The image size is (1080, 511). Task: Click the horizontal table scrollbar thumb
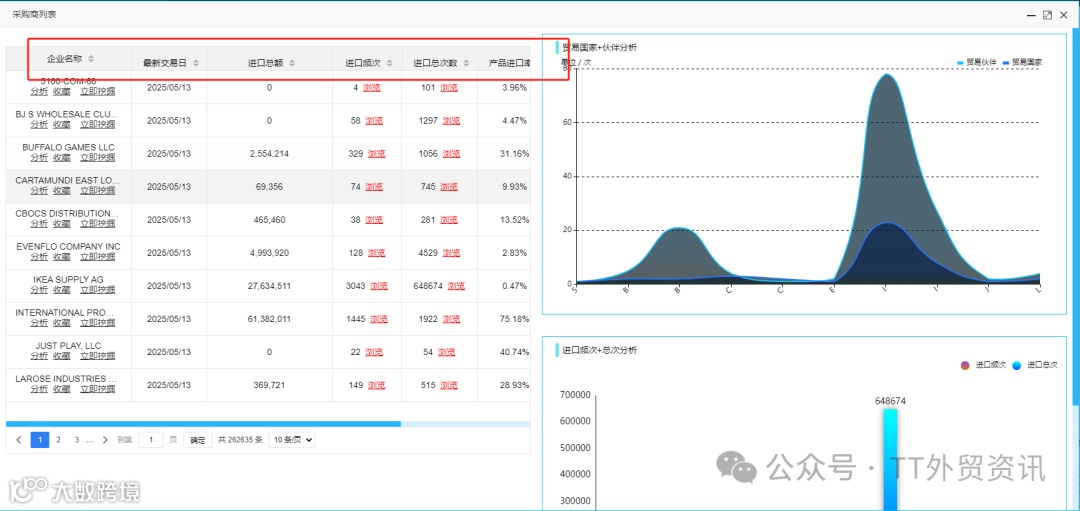pyautogui.click(x=203, y=424)
